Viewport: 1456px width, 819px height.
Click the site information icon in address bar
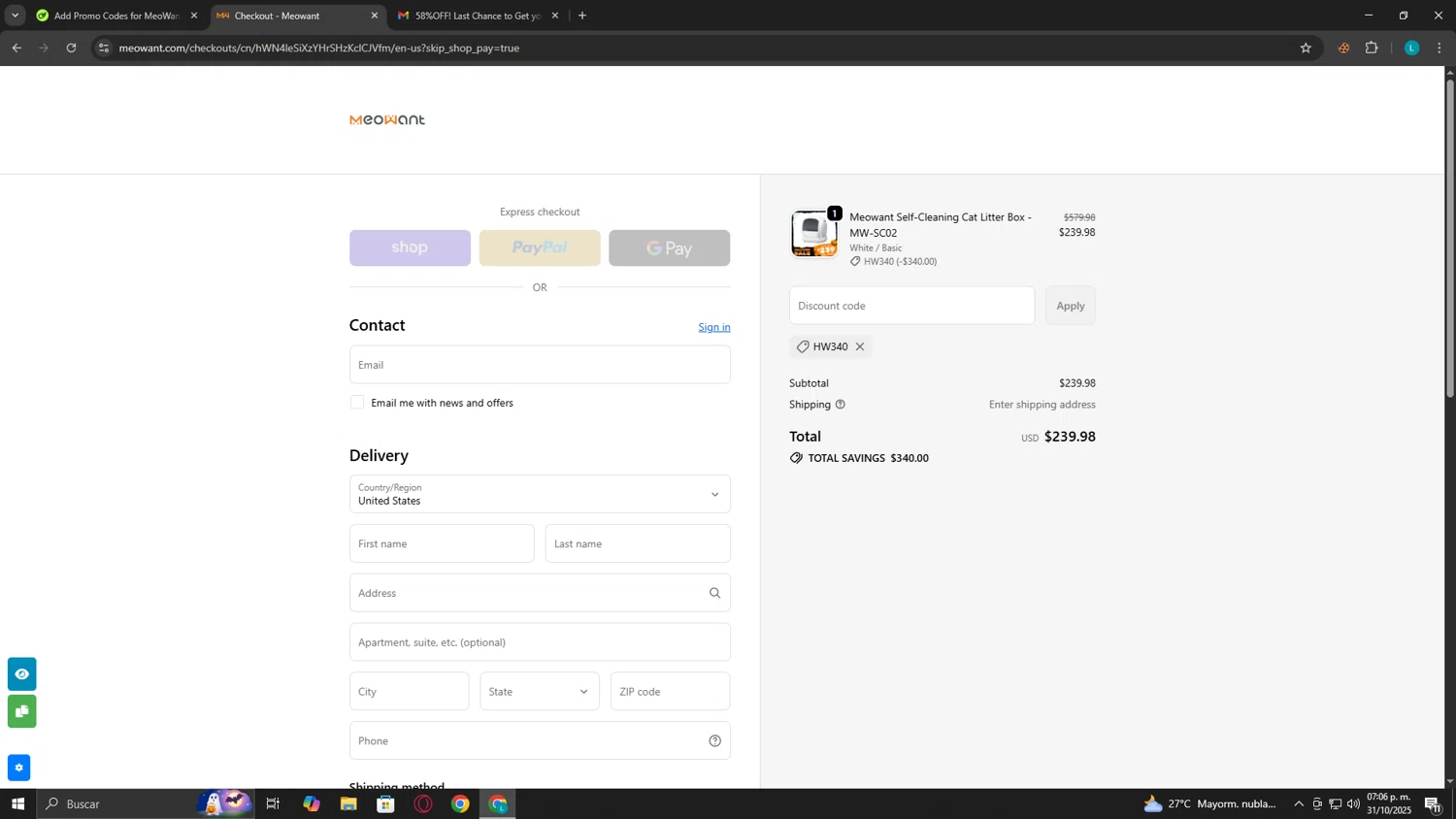tap(104, 48)
